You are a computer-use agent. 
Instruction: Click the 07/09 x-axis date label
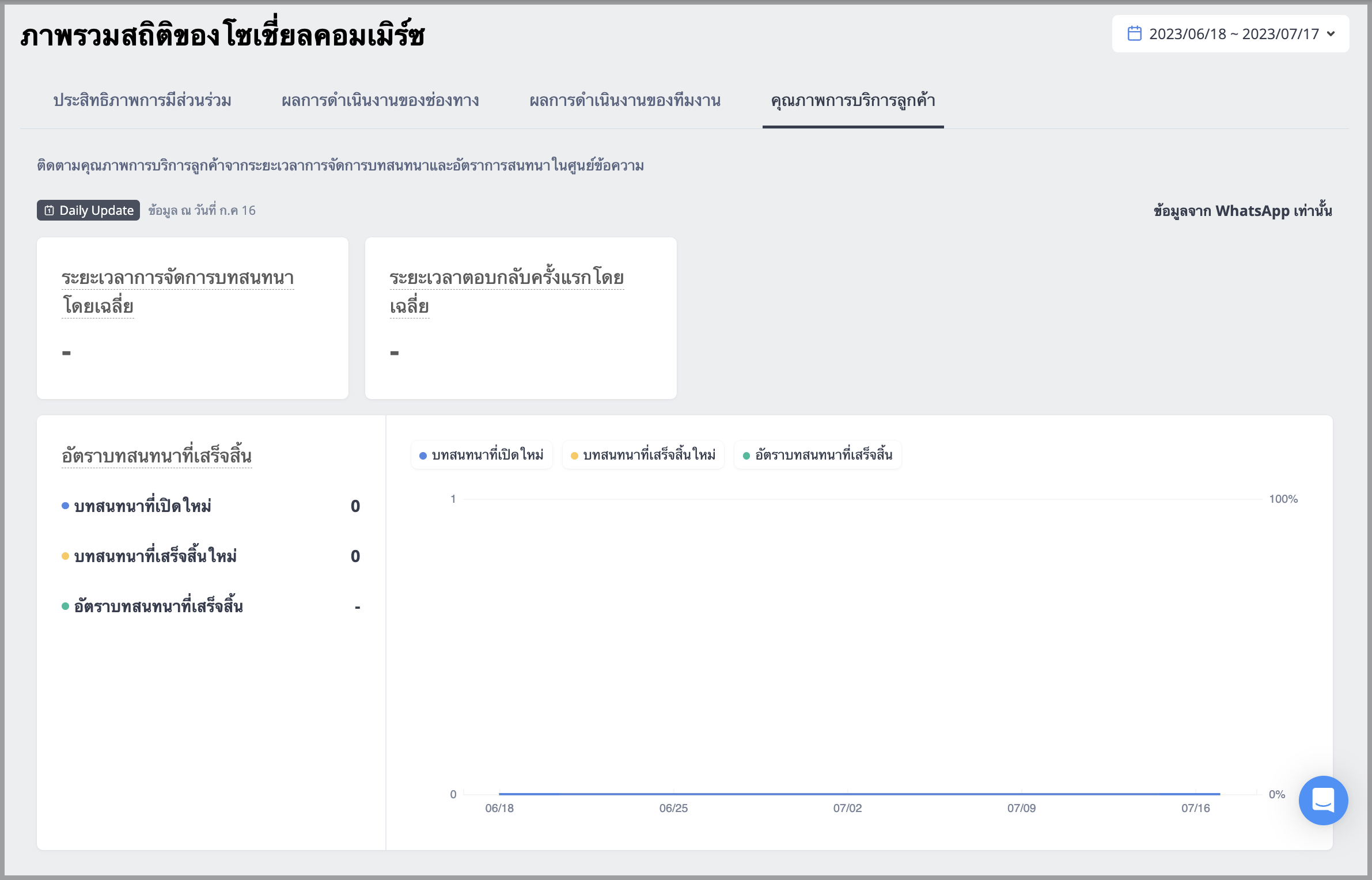pyautogui.click(x=1021, y=808)
